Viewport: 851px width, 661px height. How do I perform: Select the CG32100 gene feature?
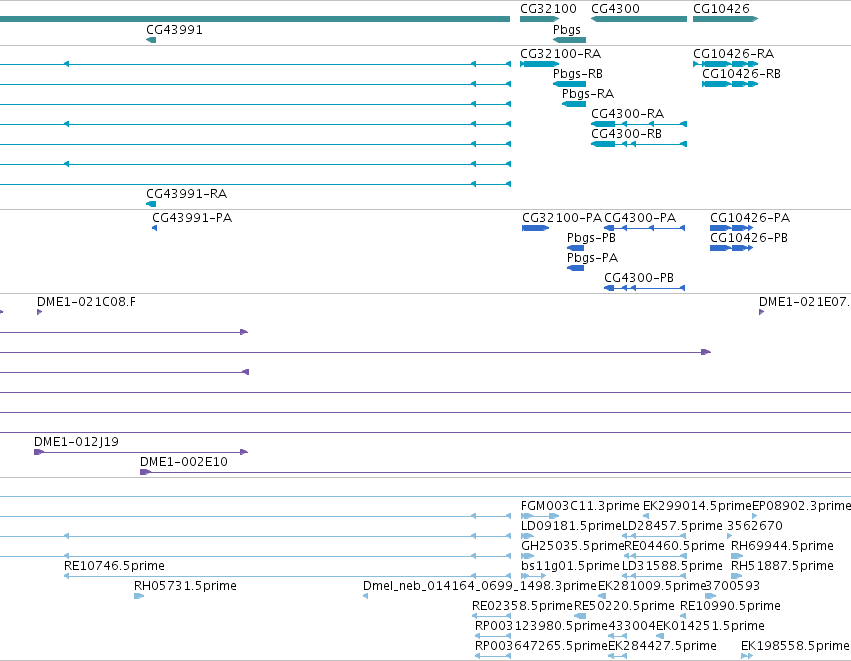click(539, 19)
